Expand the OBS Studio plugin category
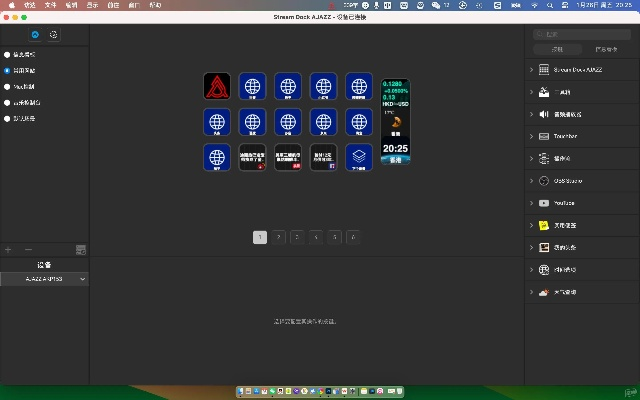Image resolution: width=640 pixels, height=400 pixels. [530, 181]
